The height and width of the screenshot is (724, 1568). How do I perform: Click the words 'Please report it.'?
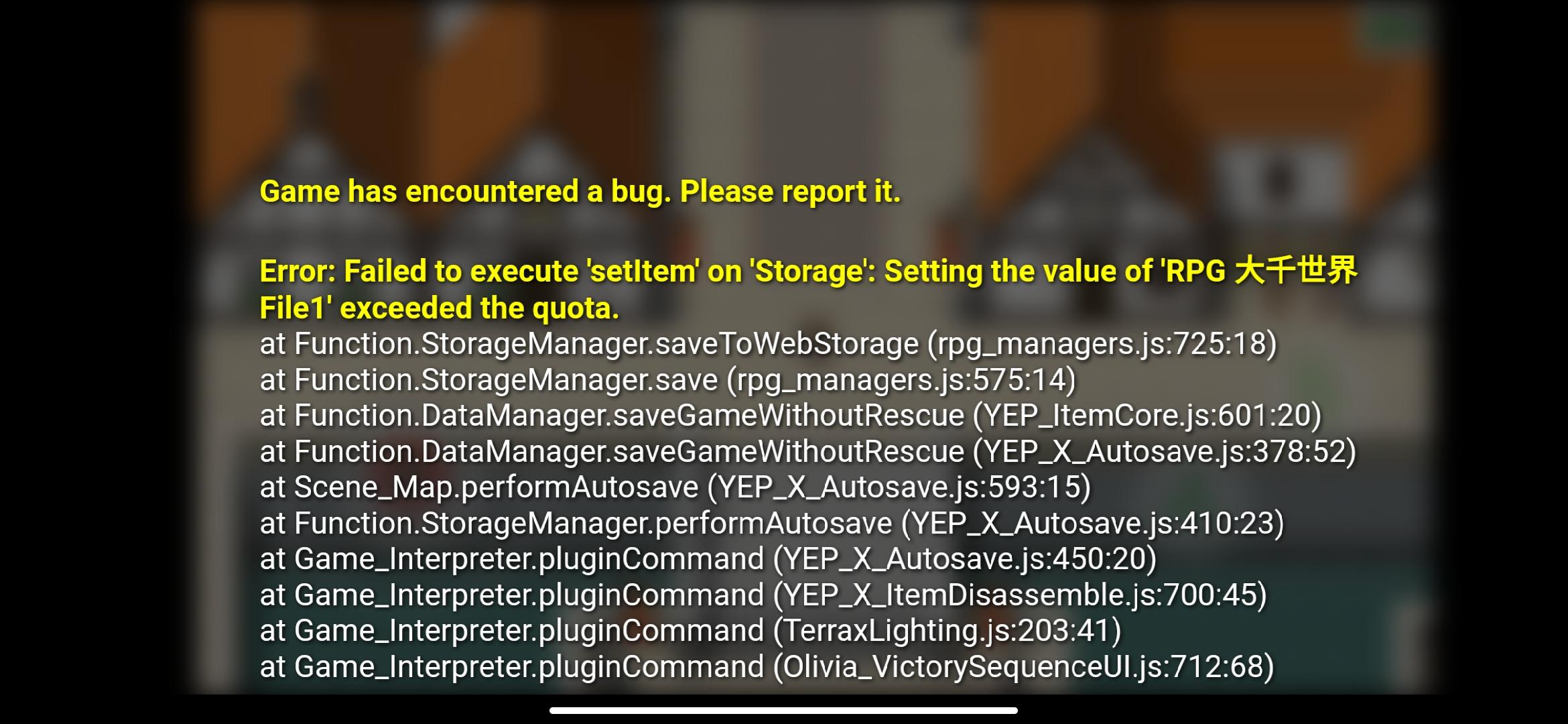[791, 192]
